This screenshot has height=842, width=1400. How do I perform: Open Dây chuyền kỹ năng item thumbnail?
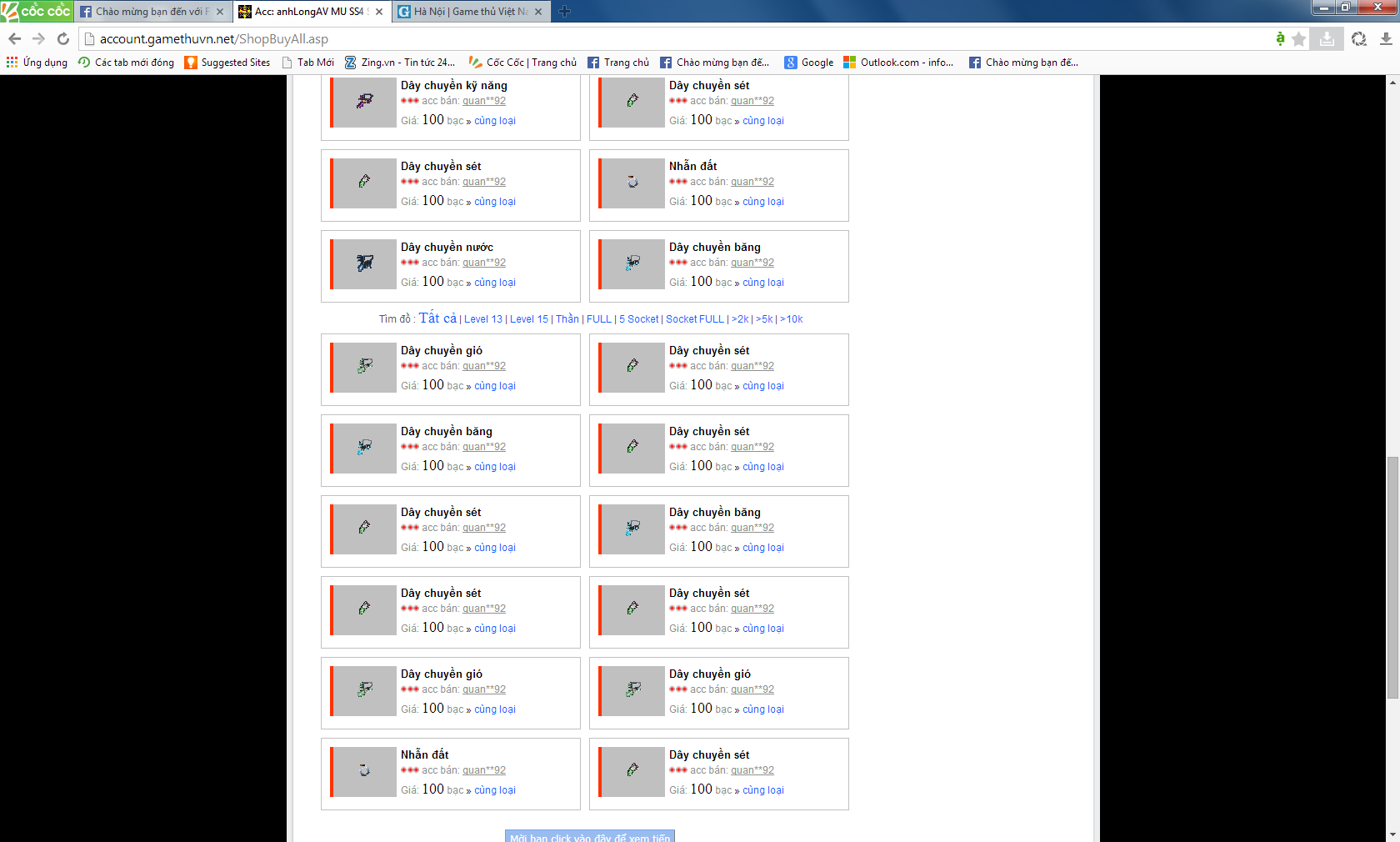[364, 102]
